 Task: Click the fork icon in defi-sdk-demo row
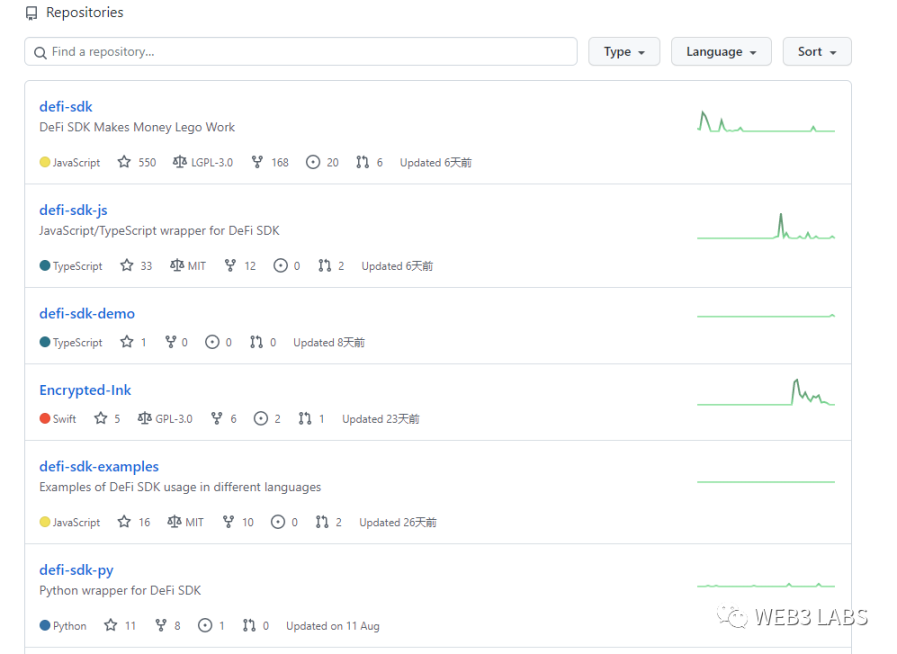tap(170, 342)
